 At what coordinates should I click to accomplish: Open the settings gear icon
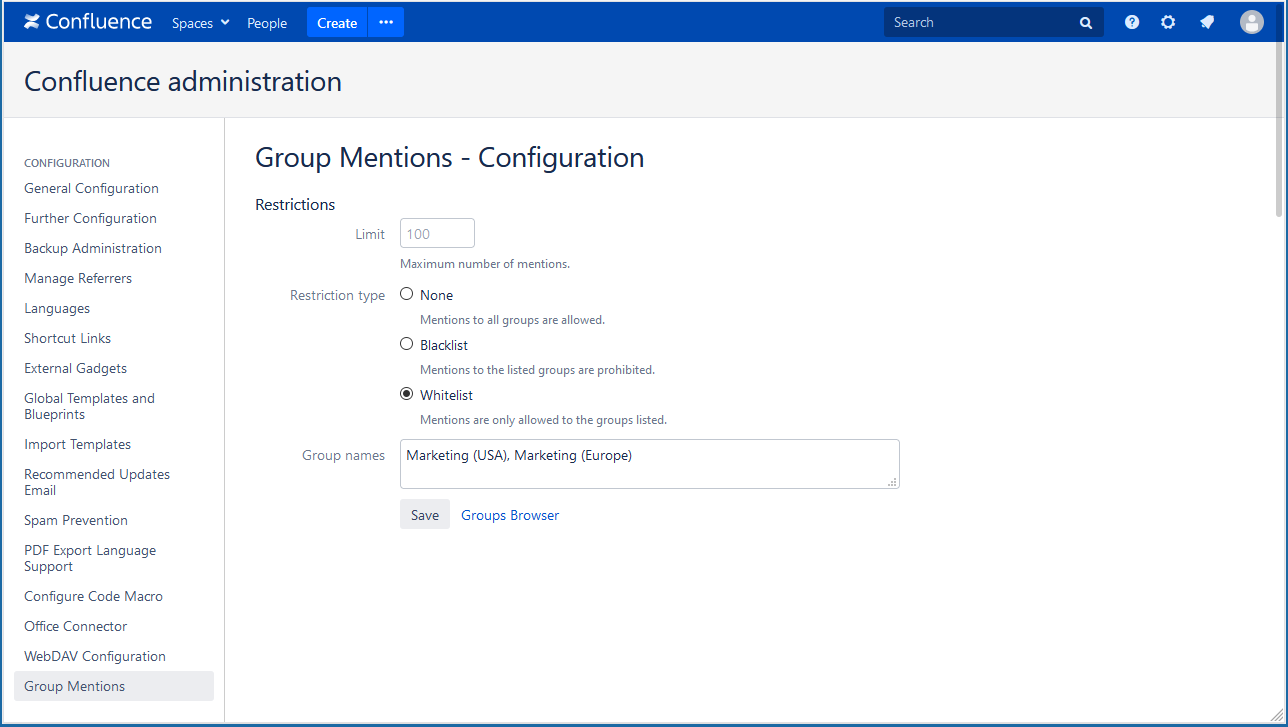coord(1168,22)
